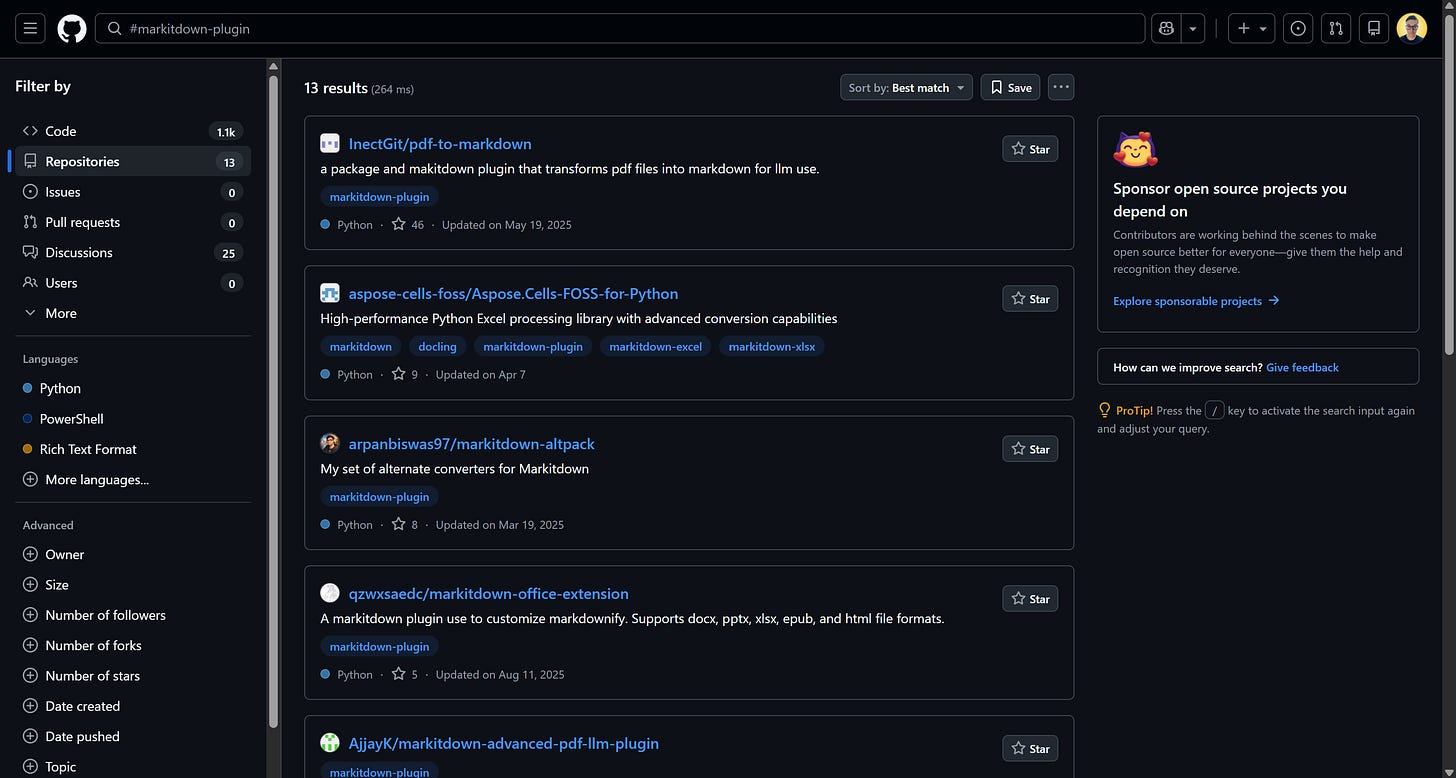Click the arpanbiswas97 owner avatar
Viewport: 1456px width, 778px height.
[330, 443]
